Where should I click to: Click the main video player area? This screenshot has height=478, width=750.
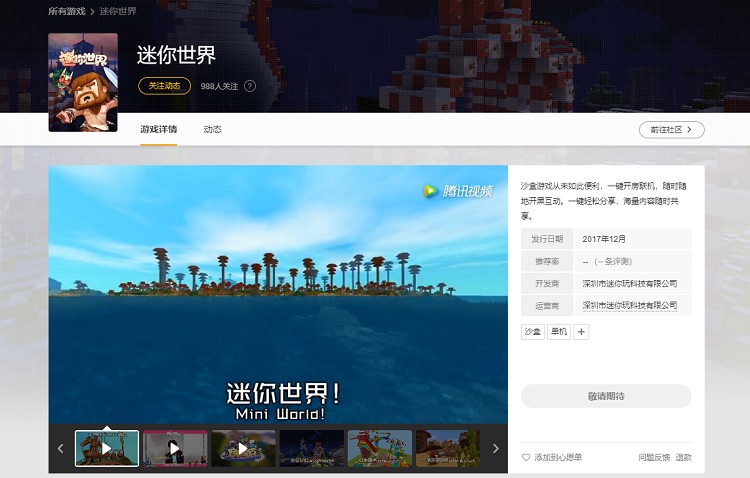278,294
